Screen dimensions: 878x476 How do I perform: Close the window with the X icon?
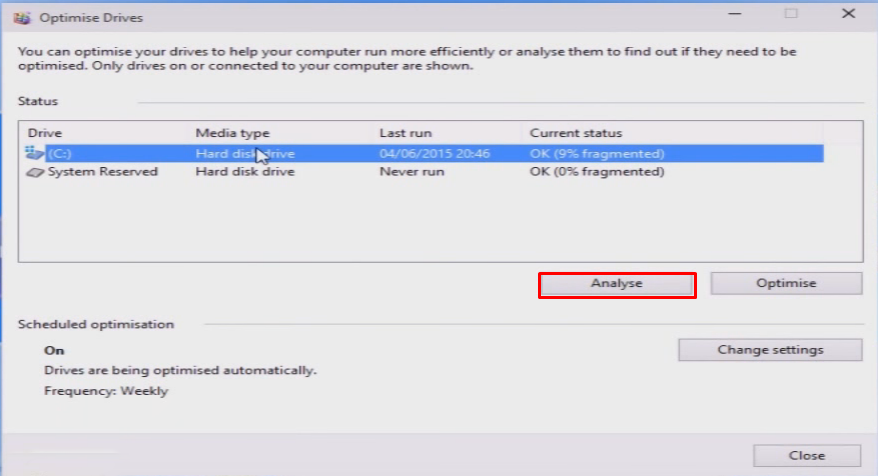point(848,13)
